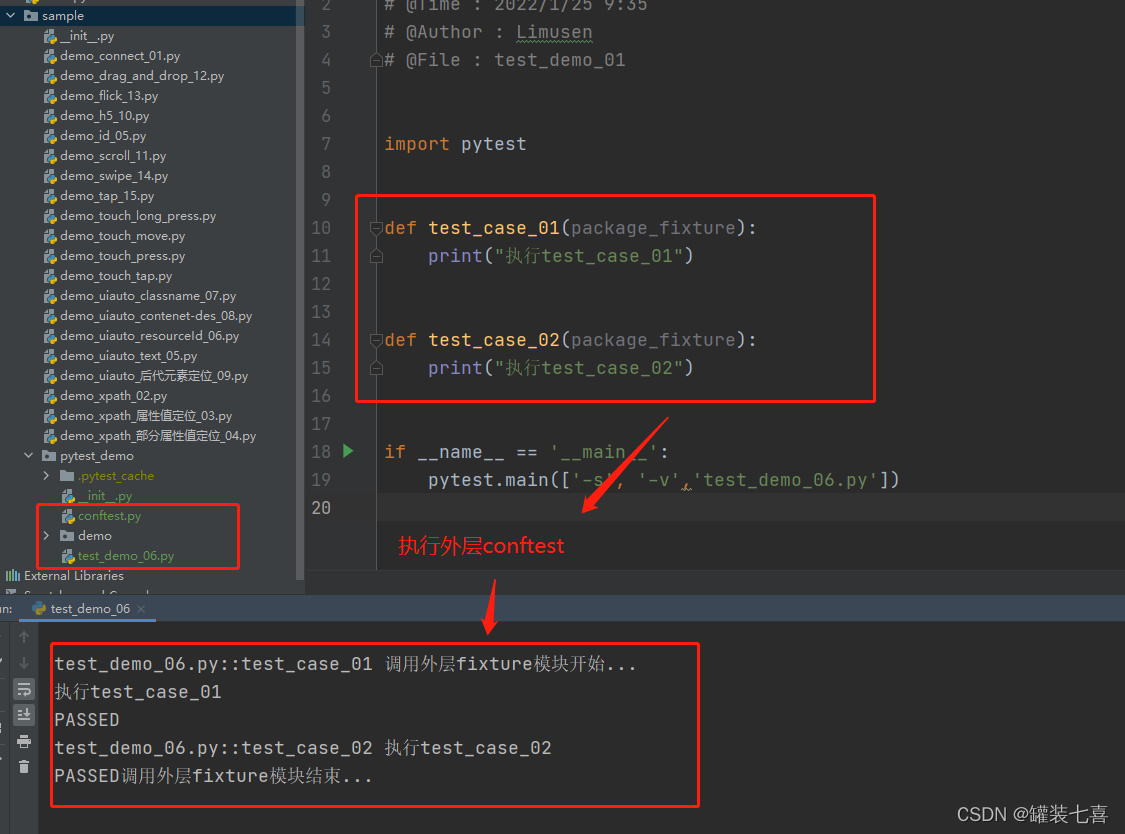
Task: Click python icon on run tab
Action: coord(39,609)
